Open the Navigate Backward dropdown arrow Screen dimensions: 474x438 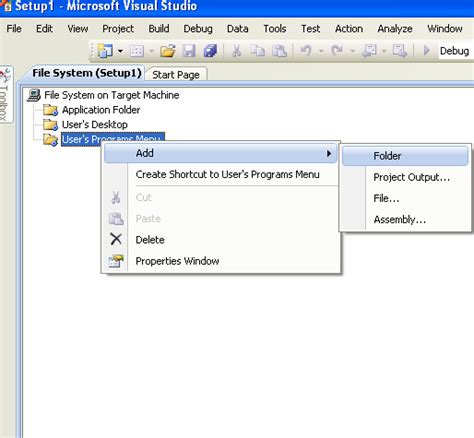pos(384,51)
